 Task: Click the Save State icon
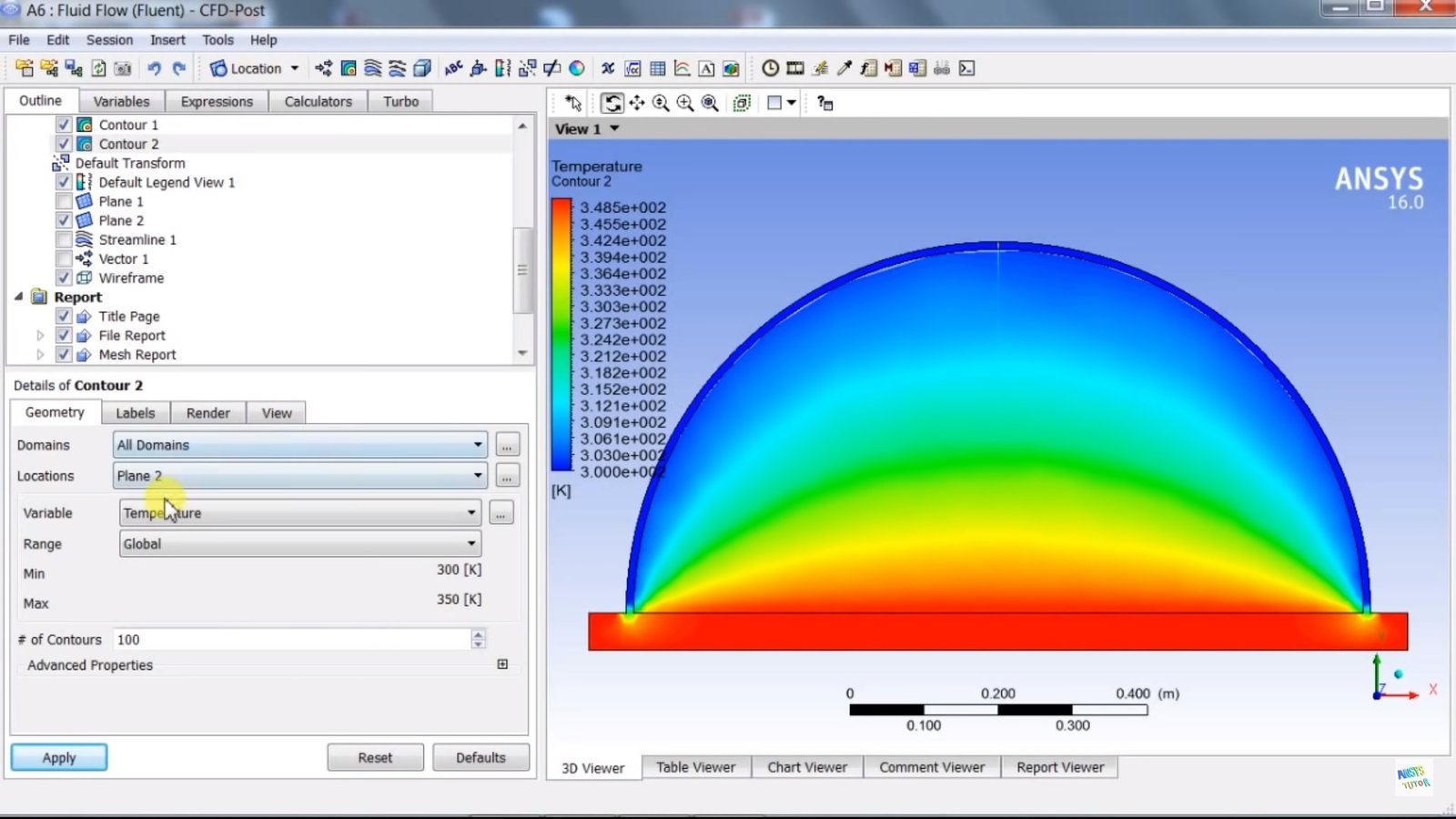click(x=74, y=68)
